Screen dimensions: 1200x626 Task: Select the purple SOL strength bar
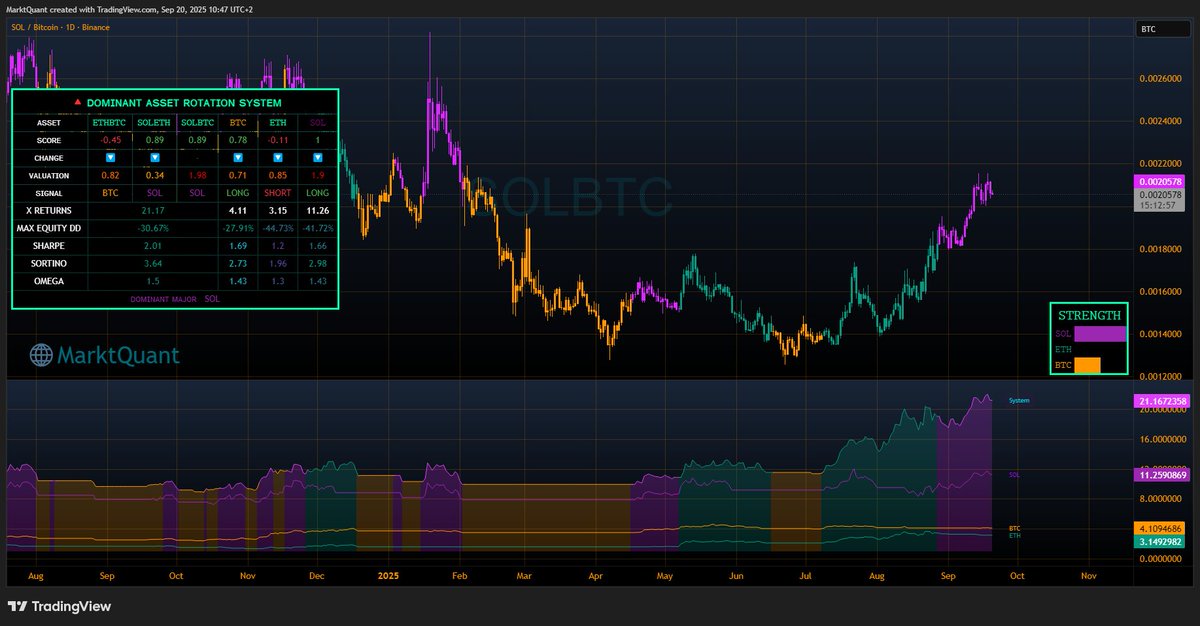1097,333
